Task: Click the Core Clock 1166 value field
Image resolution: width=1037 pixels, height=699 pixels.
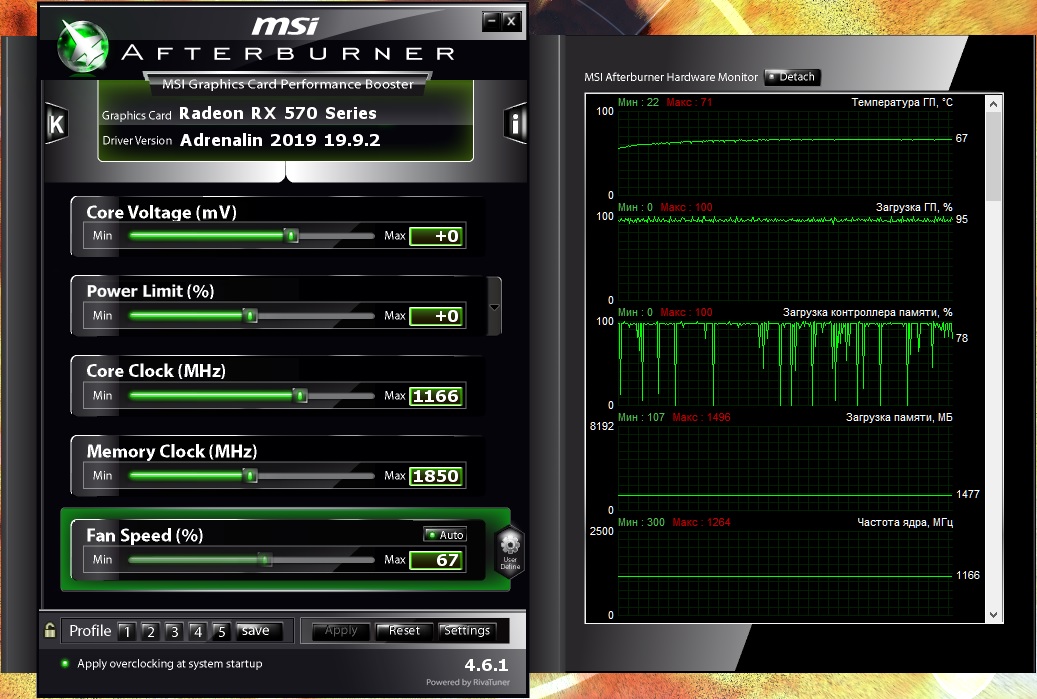Action: coord(437,396)
